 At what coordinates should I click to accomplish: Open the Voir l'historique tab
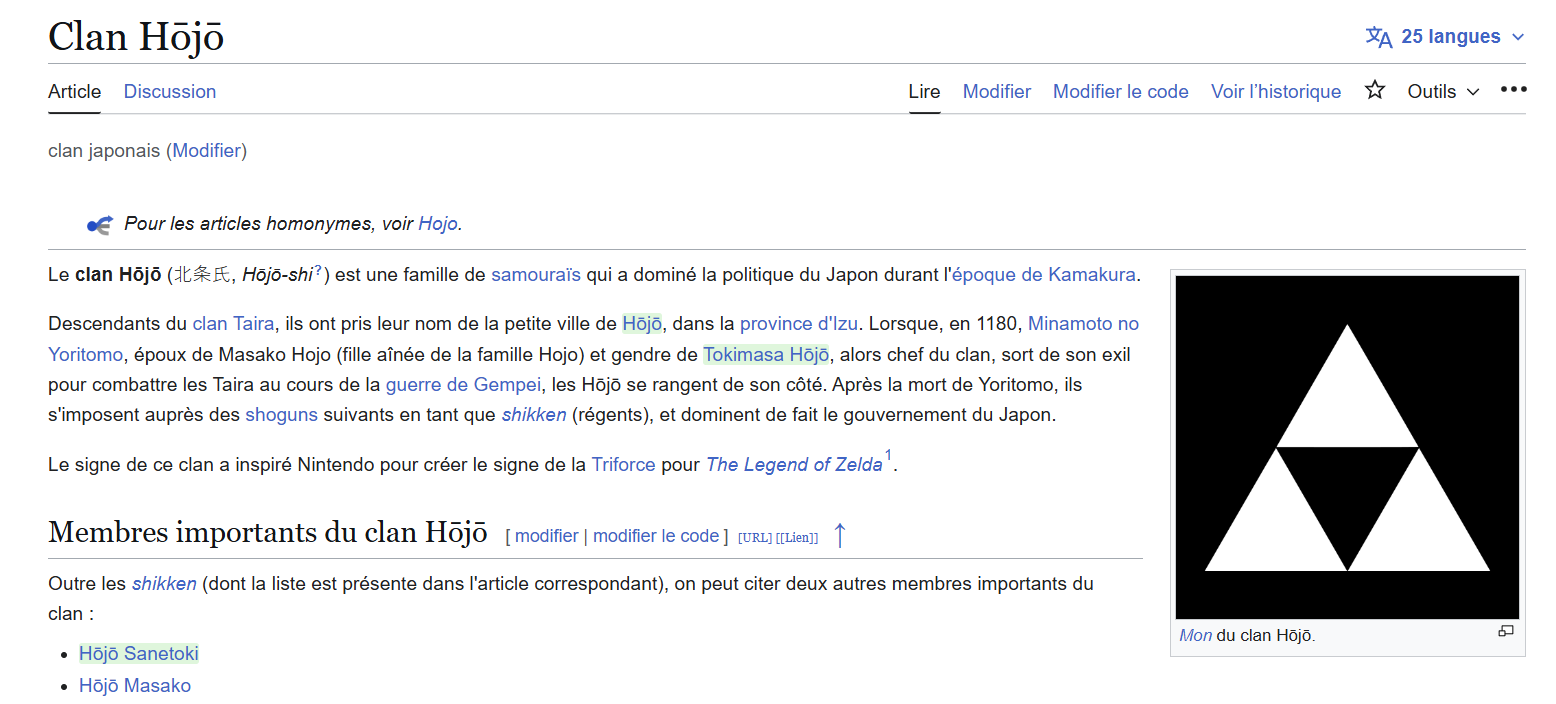(x=1275, y=91)
